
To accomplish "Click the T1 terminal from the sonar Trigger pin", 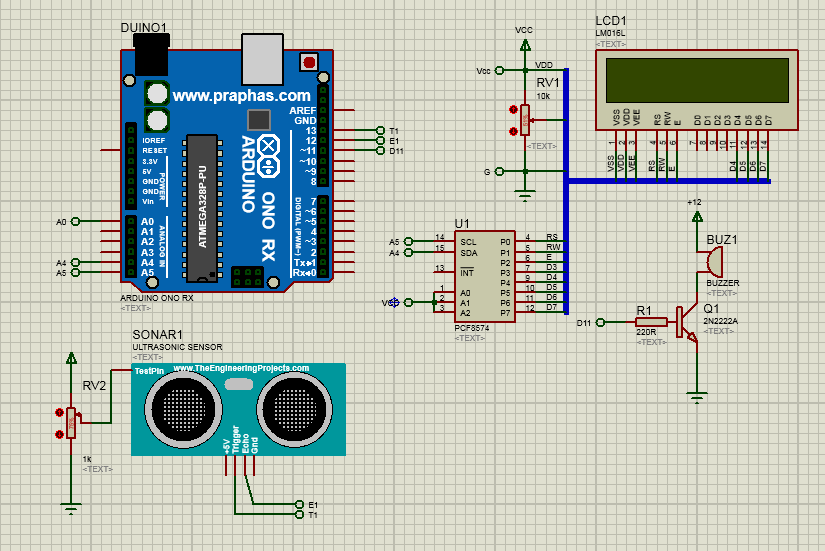I will [x=299, y=514].
